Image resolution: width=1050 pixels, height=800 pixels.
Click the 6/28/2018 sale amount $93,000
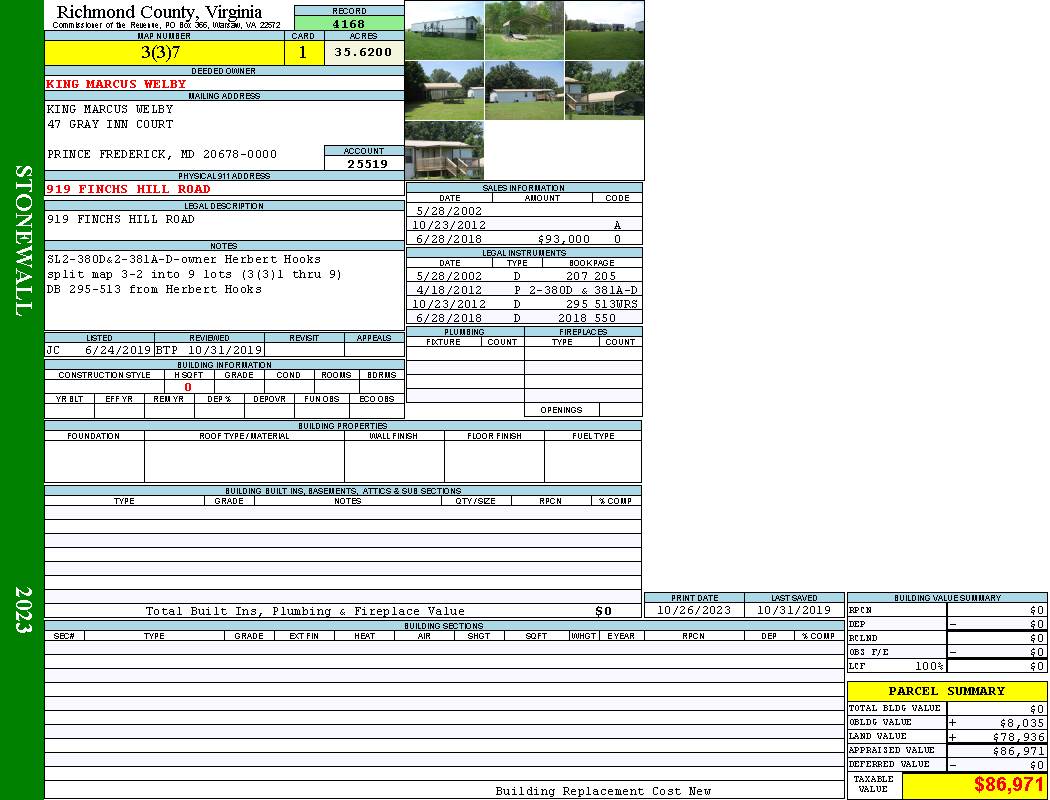click(x=563, y=240)
